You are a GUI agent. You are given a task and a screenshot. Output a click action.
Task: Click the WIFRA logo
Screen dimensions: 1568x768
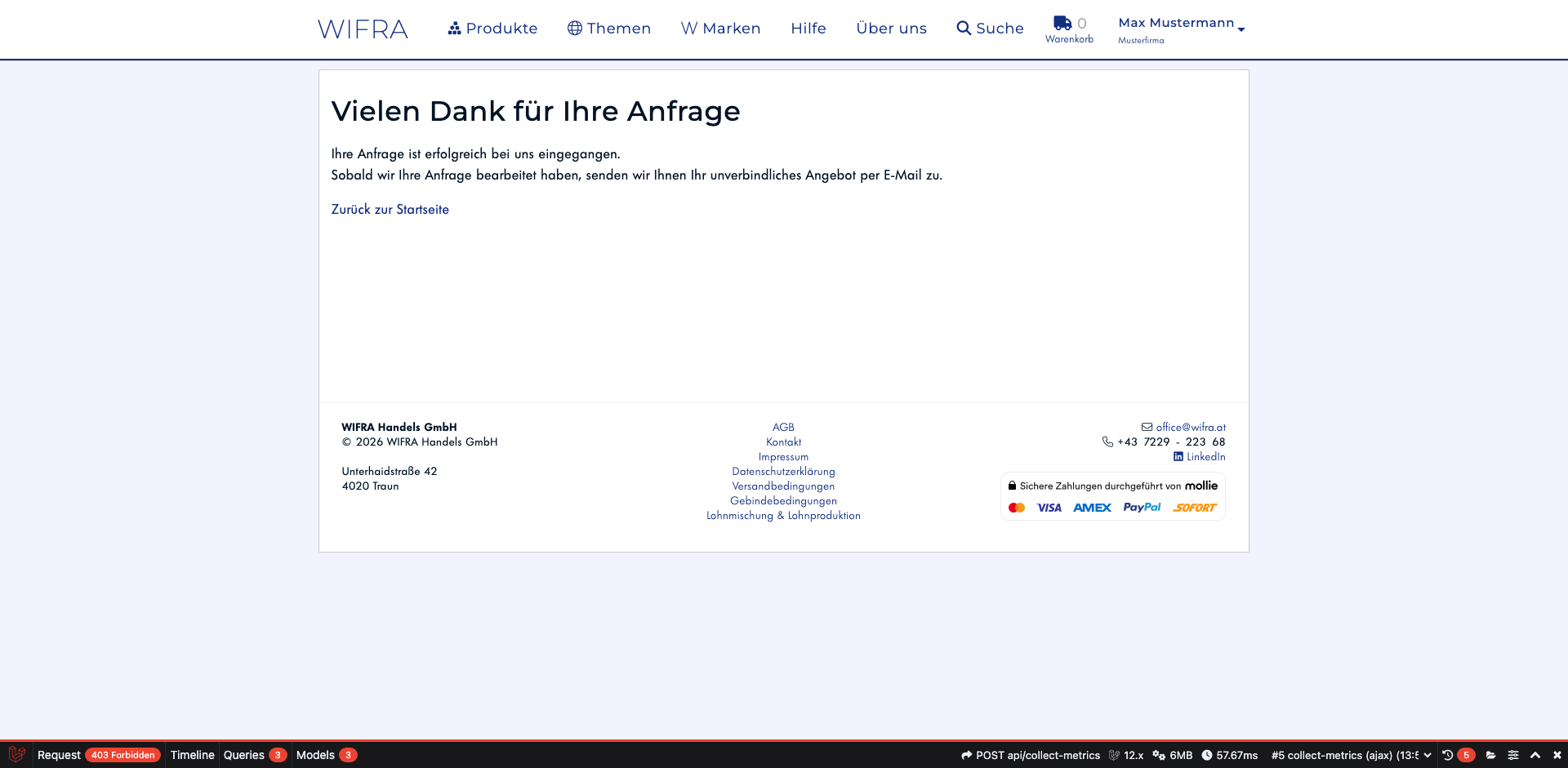tap(363, 29)
